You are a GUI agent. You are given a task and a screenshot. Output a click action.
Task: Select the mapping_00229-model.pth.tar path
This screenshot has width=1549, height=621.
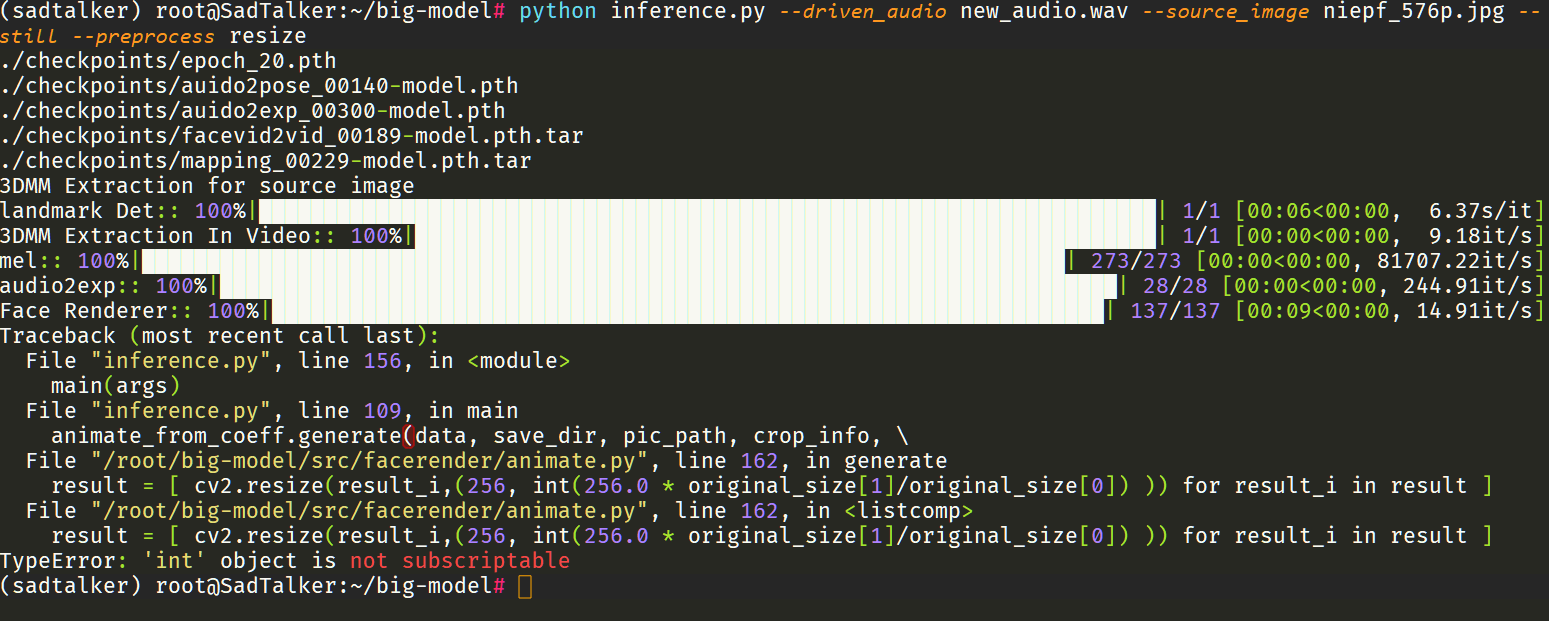click(x=265, y=160)
